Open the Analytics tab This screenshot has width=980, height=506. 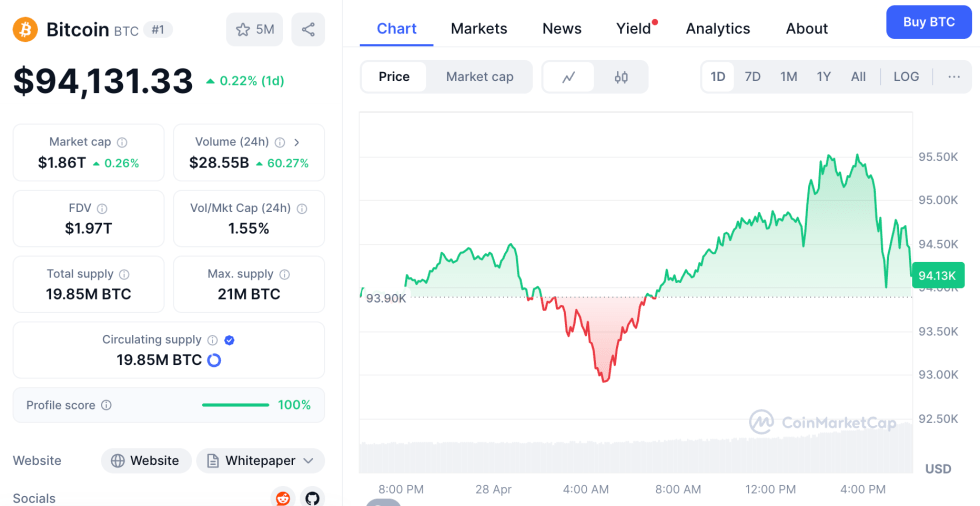[x=717, y=29]
